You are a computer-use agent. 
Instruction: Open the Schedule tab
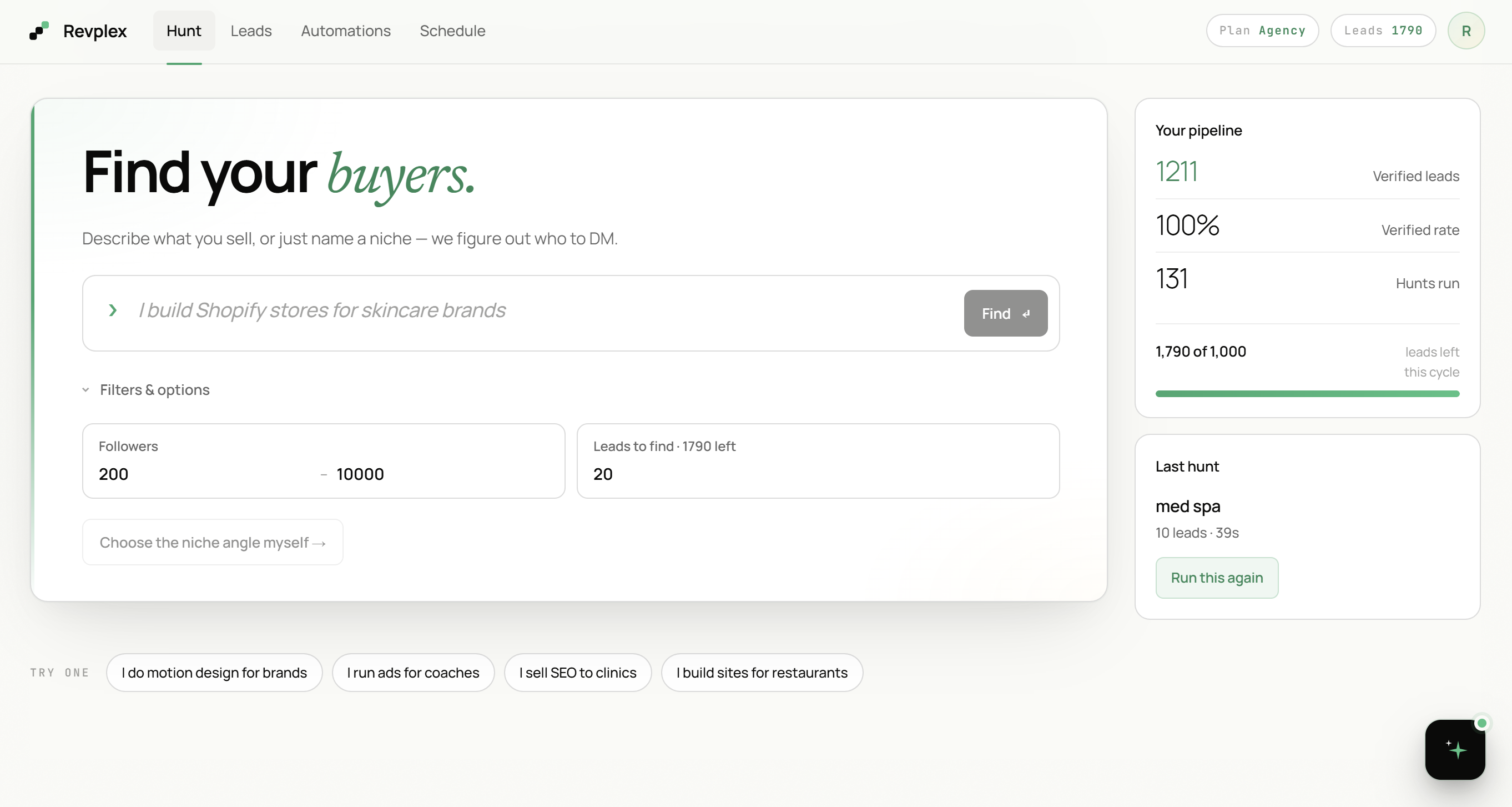tap(452, 31)
